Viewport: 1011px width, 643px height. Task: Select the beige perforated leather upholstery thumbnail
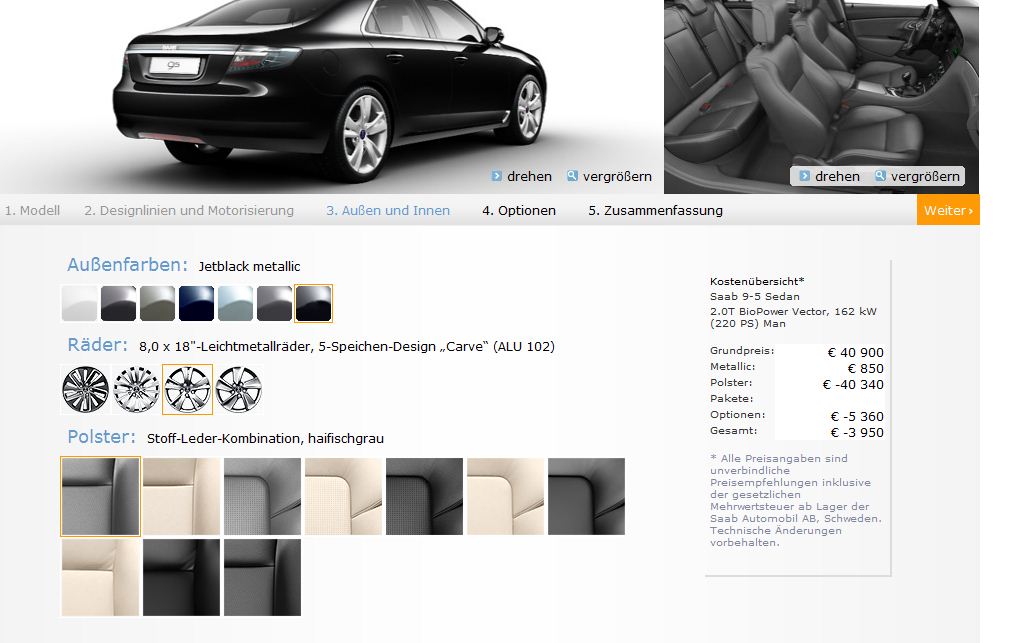pyautogui.click(x=343, y=497)
